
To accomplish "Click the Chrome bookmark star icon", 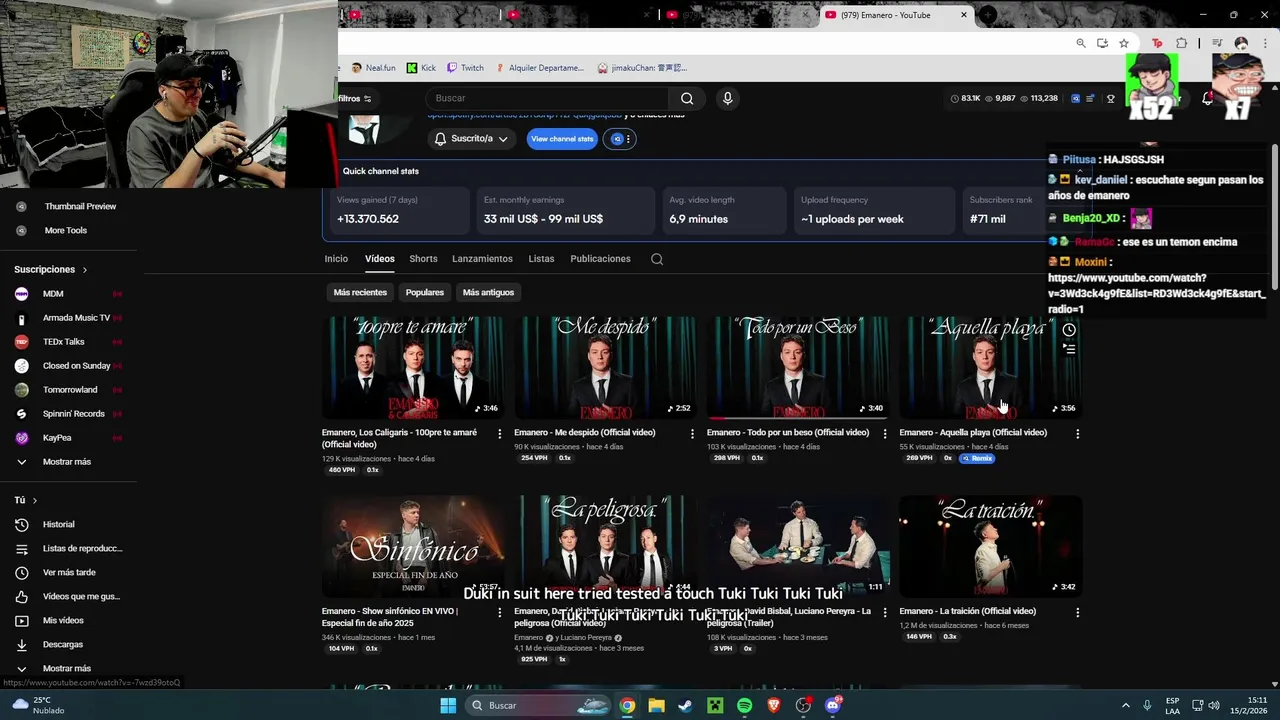I will [x=1124, y=43].
